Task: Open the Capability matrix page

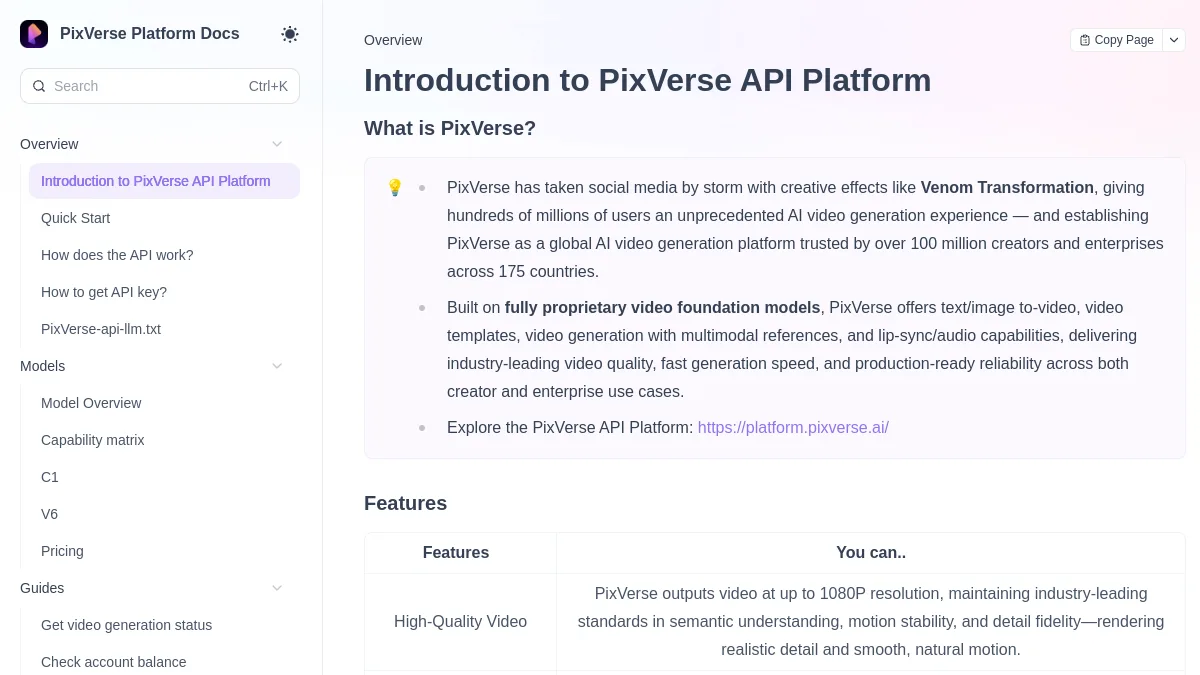Action: [164, 440]
